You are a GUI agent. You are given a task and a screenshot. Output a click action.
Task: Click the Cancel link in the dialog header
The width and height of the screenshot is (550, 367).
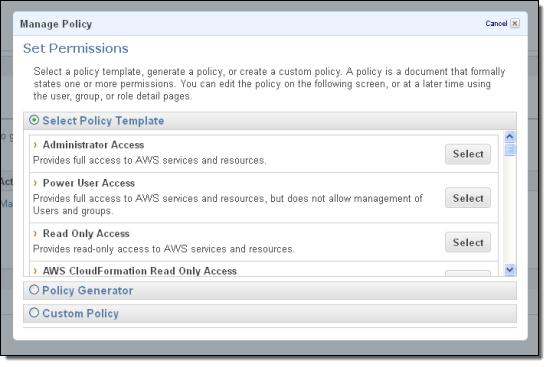pos(496,24)
